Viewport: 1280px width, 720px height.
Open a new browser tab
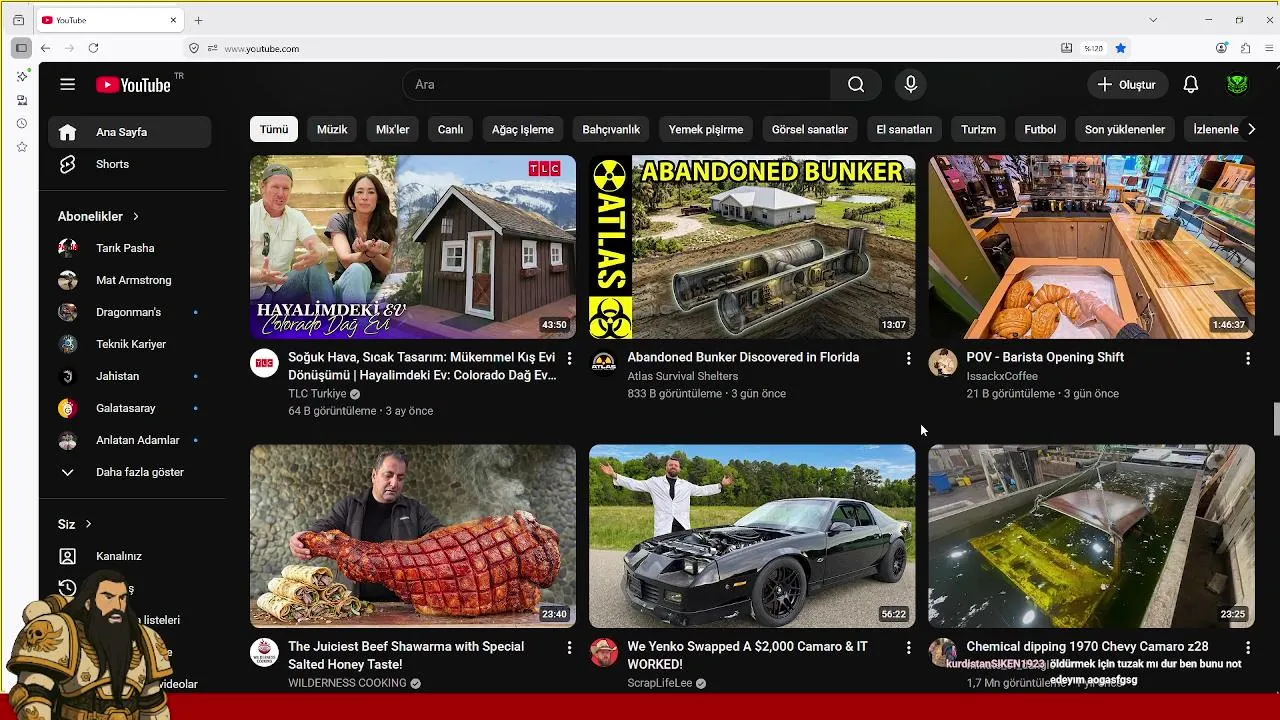click(x=198, y=20)
